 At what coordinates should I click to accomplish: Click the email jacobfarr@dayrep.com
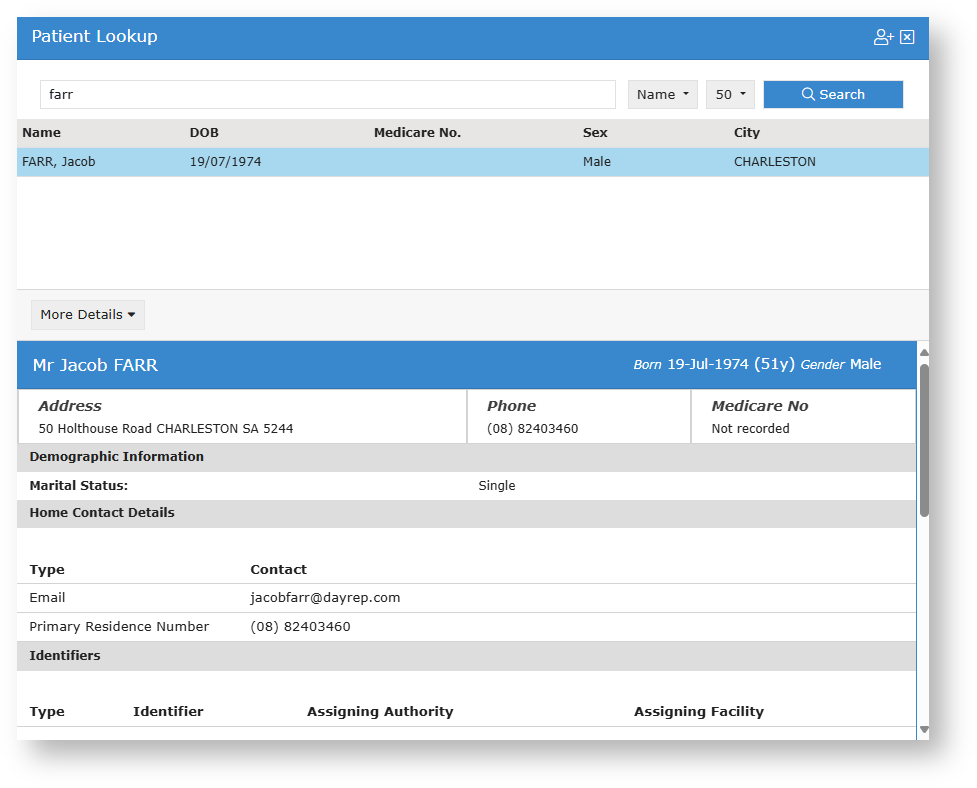(x=325, y=598)
